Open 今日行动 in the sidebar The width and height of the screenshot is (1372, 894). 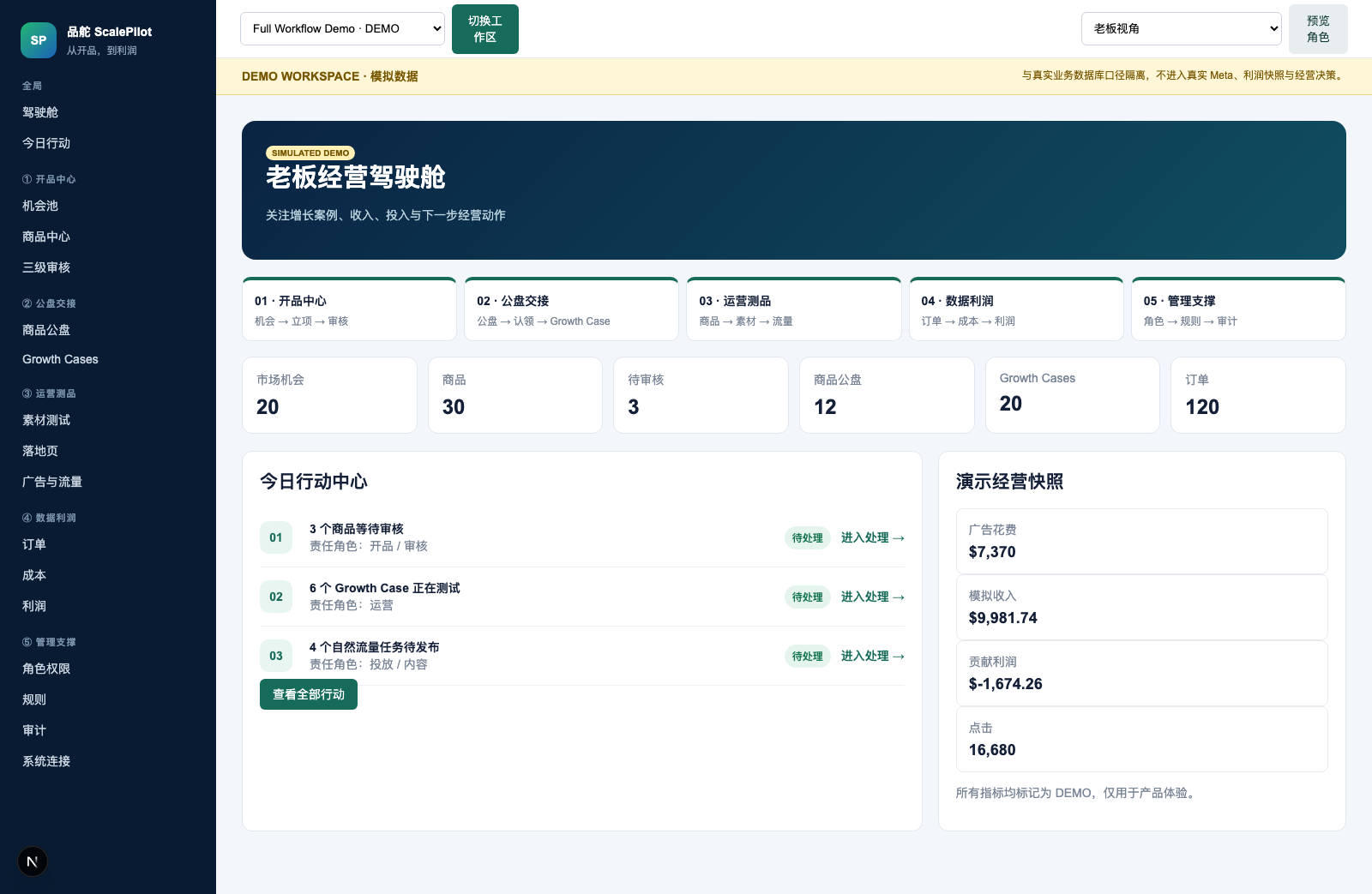click(x=46, y=143)
